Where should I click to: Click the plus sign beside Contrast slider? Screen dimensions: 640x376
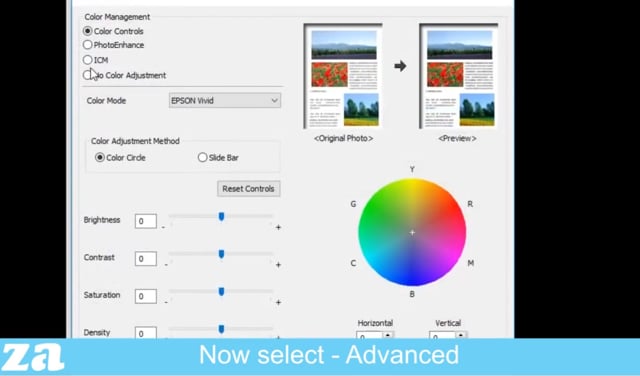[278, 265]
